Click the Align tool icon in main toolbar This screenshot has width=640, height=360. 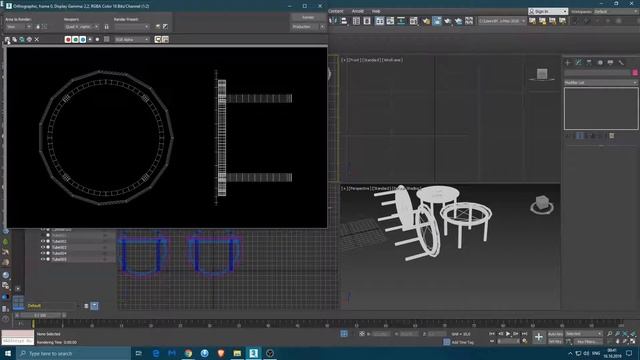coord(344,21)
